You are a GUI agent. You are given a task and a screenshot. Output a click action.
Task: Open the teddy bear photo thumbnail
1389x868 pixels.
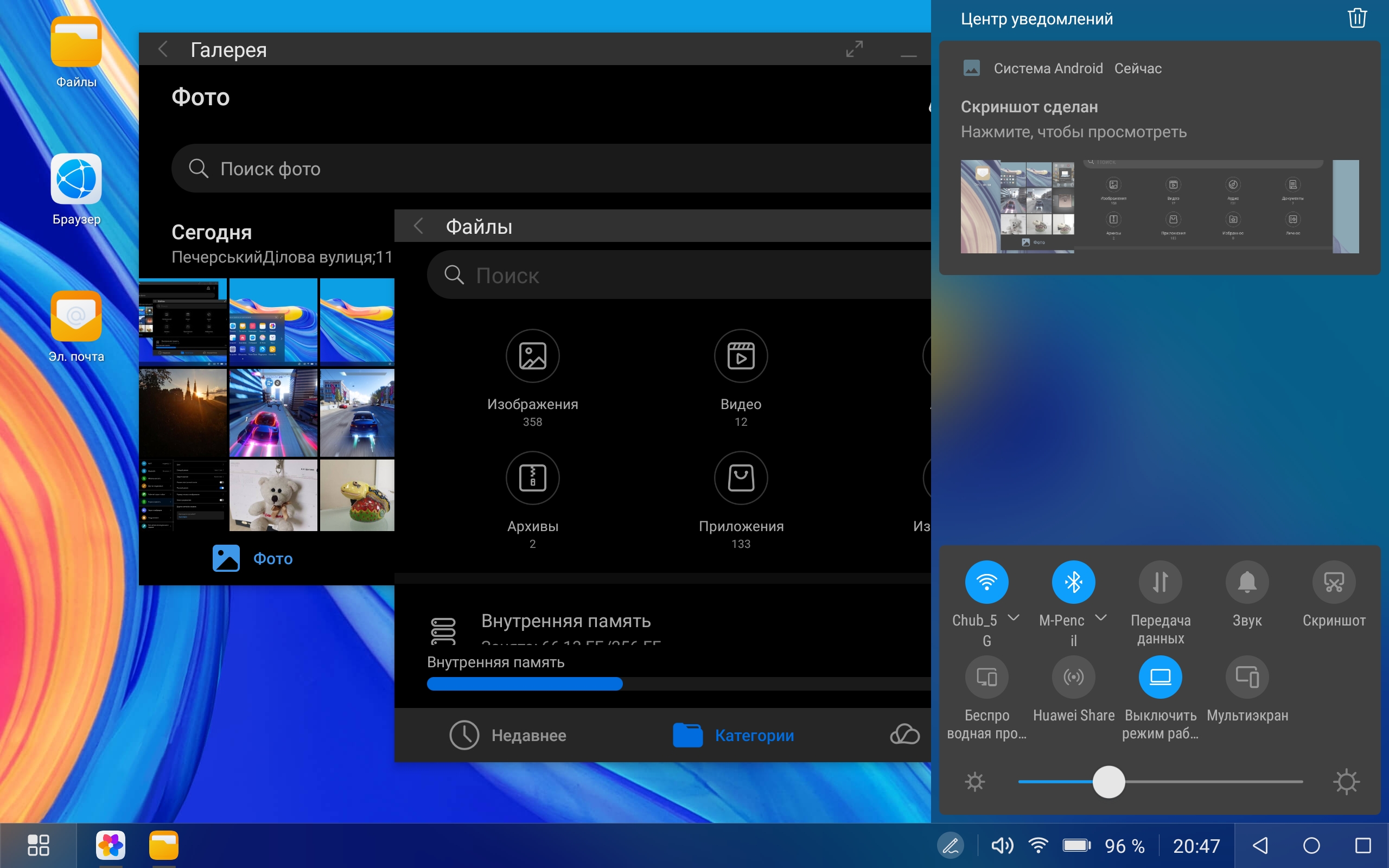point(273,495)
